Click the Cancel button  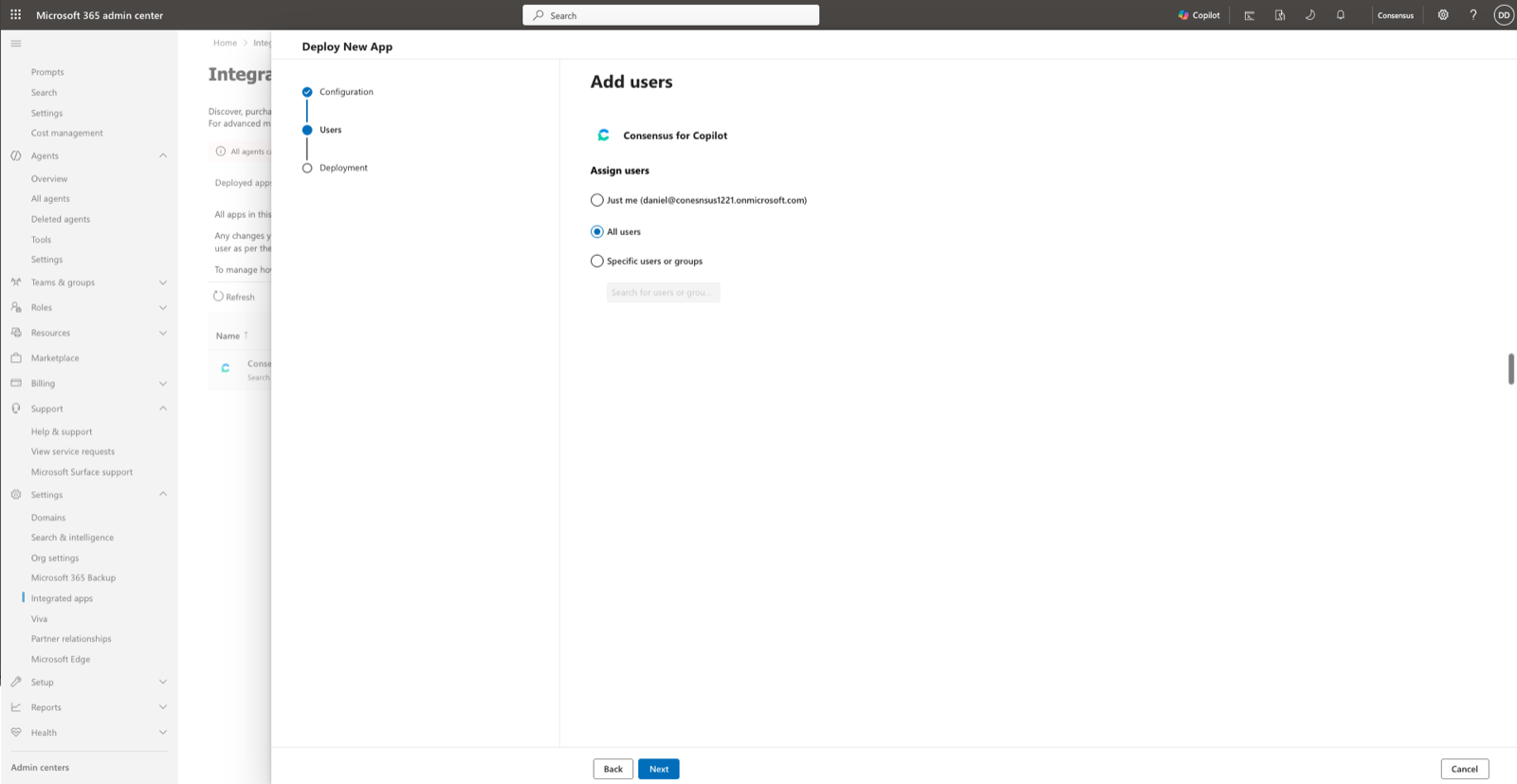tap(1465, 769)
